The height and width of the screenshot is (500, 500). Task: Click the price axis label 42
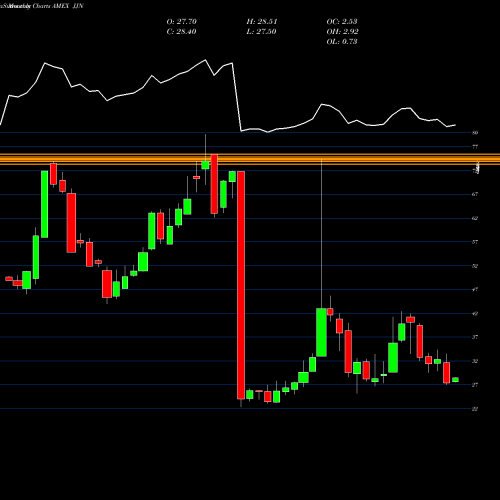(475, 314)
